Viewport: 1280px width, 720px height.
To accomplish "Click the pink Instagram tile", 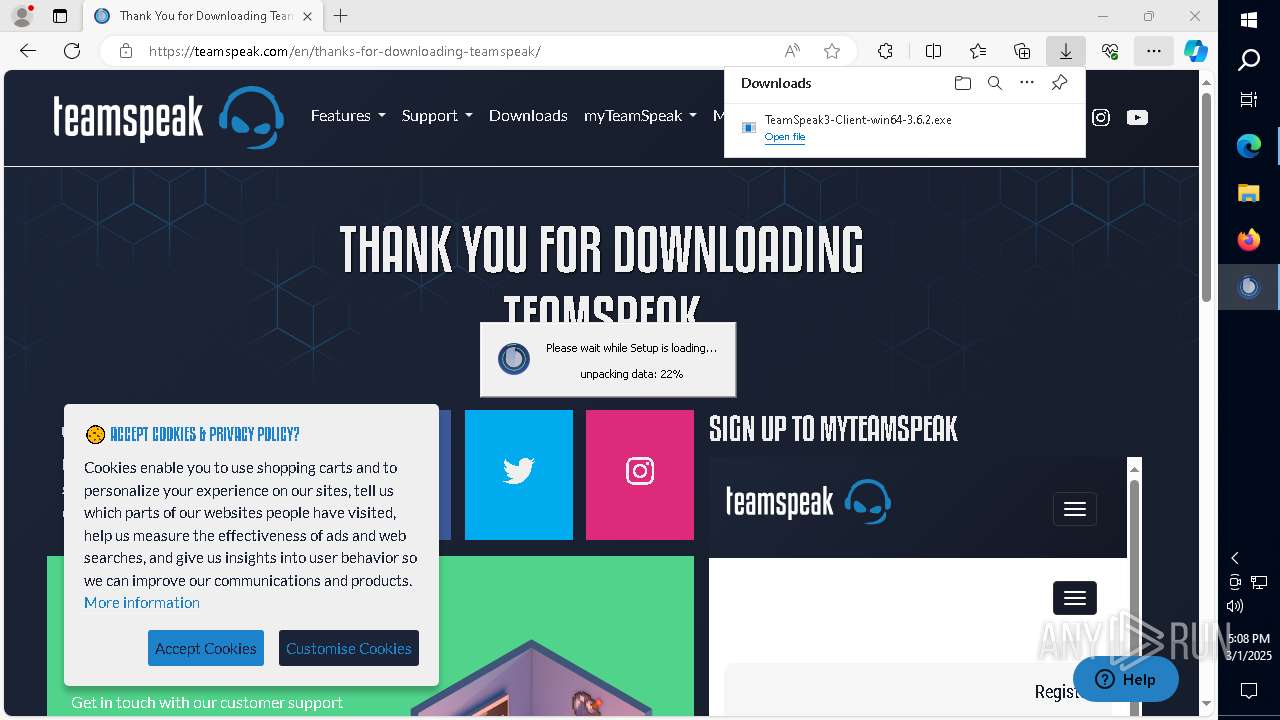I will [640, 475].
